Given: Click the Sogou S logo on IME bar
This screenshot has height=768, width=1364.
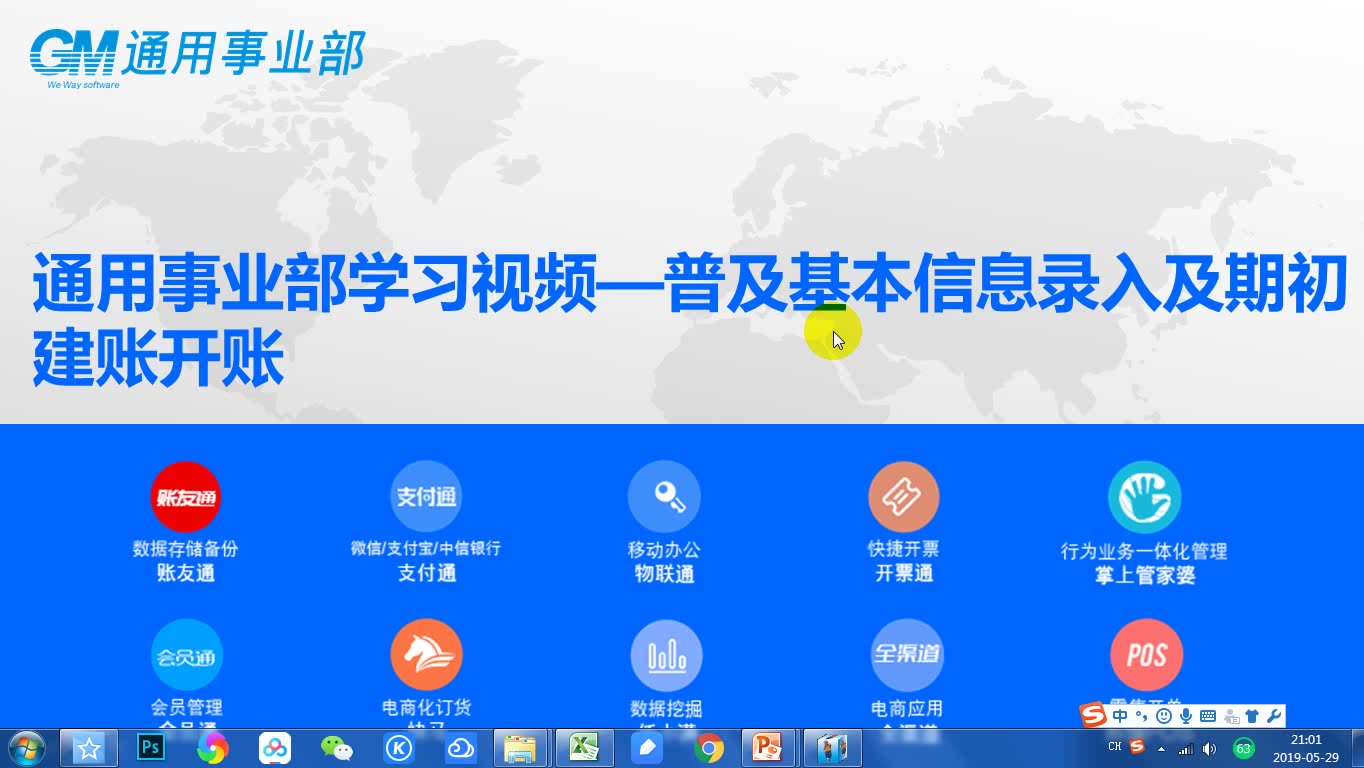Looking at the screenshot, I should point(1094,715).
